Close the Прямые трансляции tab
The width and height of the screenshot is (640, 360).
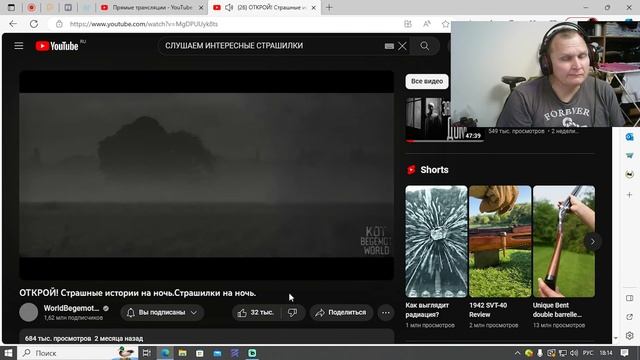(201, 8)
